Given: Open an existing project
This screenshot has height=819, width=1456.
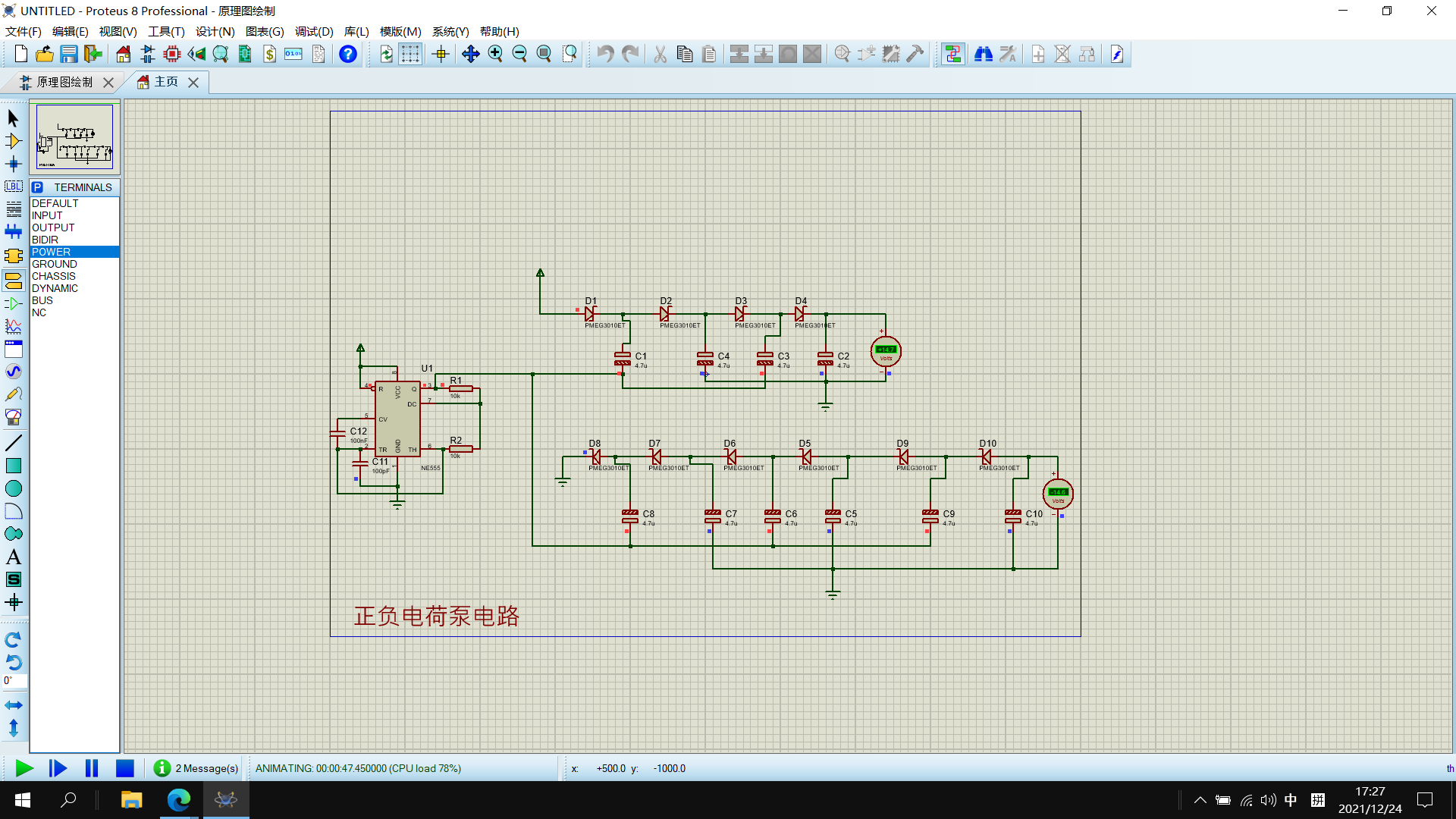Looking at the screenshot, I should click(45, 54).
